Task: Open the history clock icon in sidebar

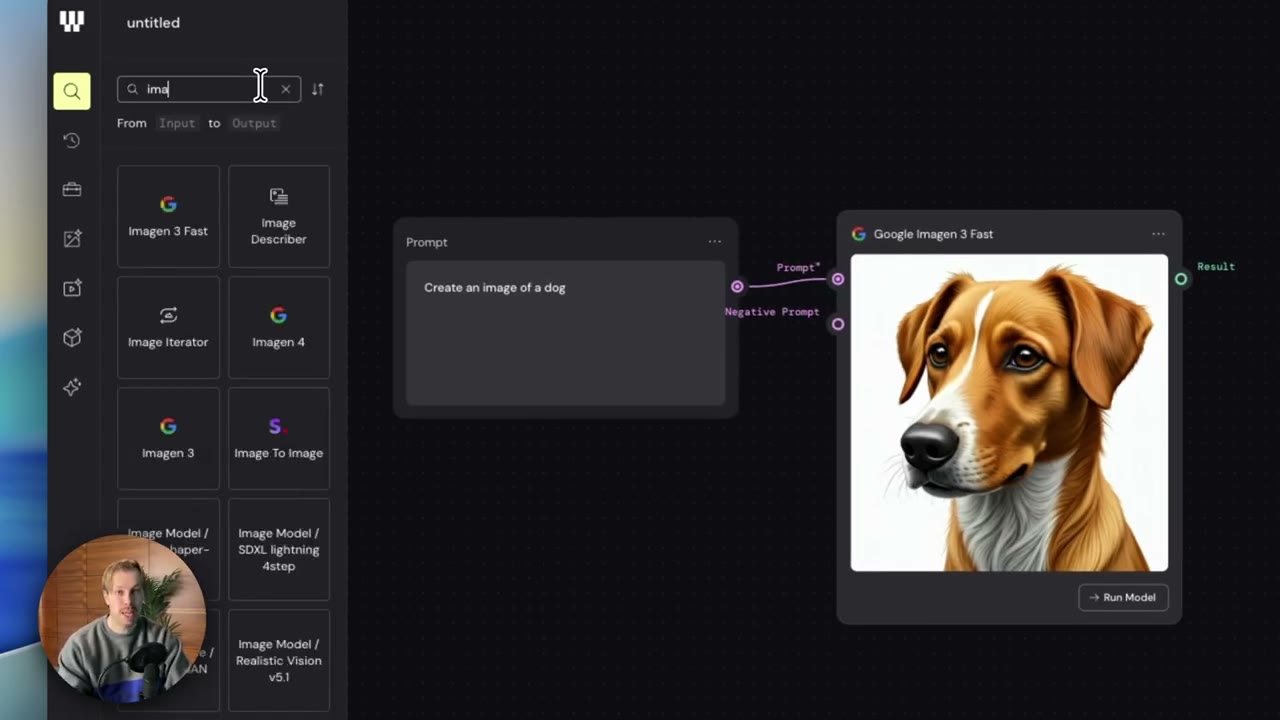Action: point(72,141)
